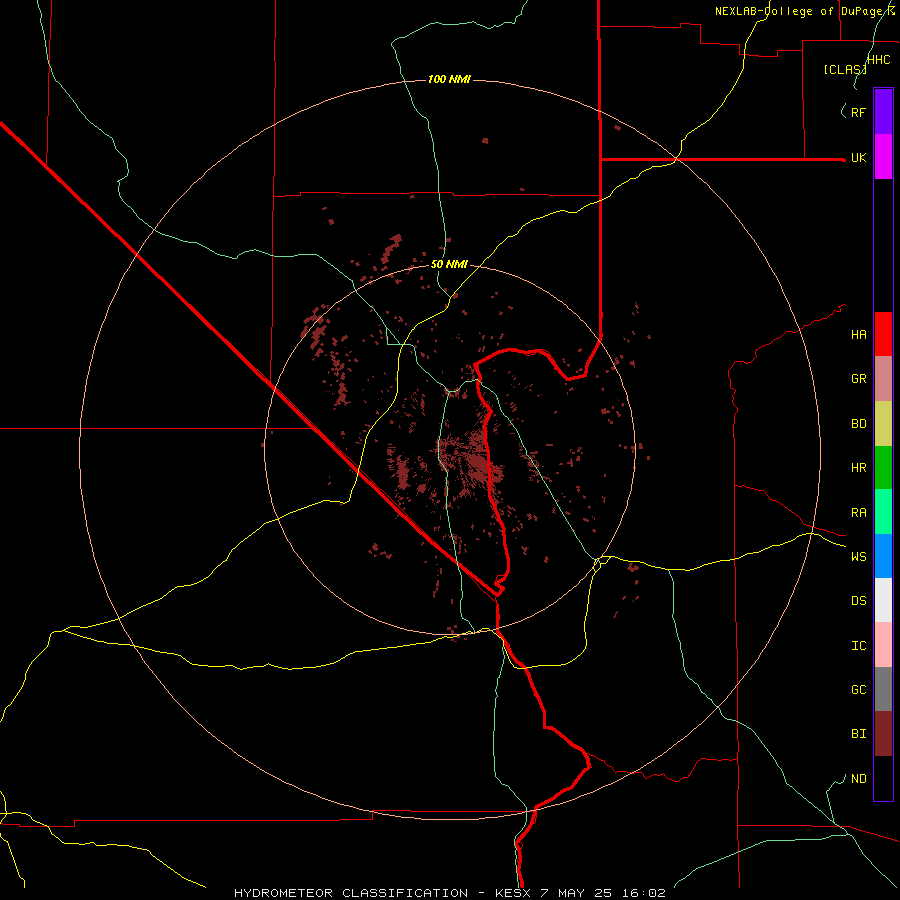The width and height of the screenshot is (900, 900).
Task: Click the 7 MAY 25 date text
Action: (578, 893)
